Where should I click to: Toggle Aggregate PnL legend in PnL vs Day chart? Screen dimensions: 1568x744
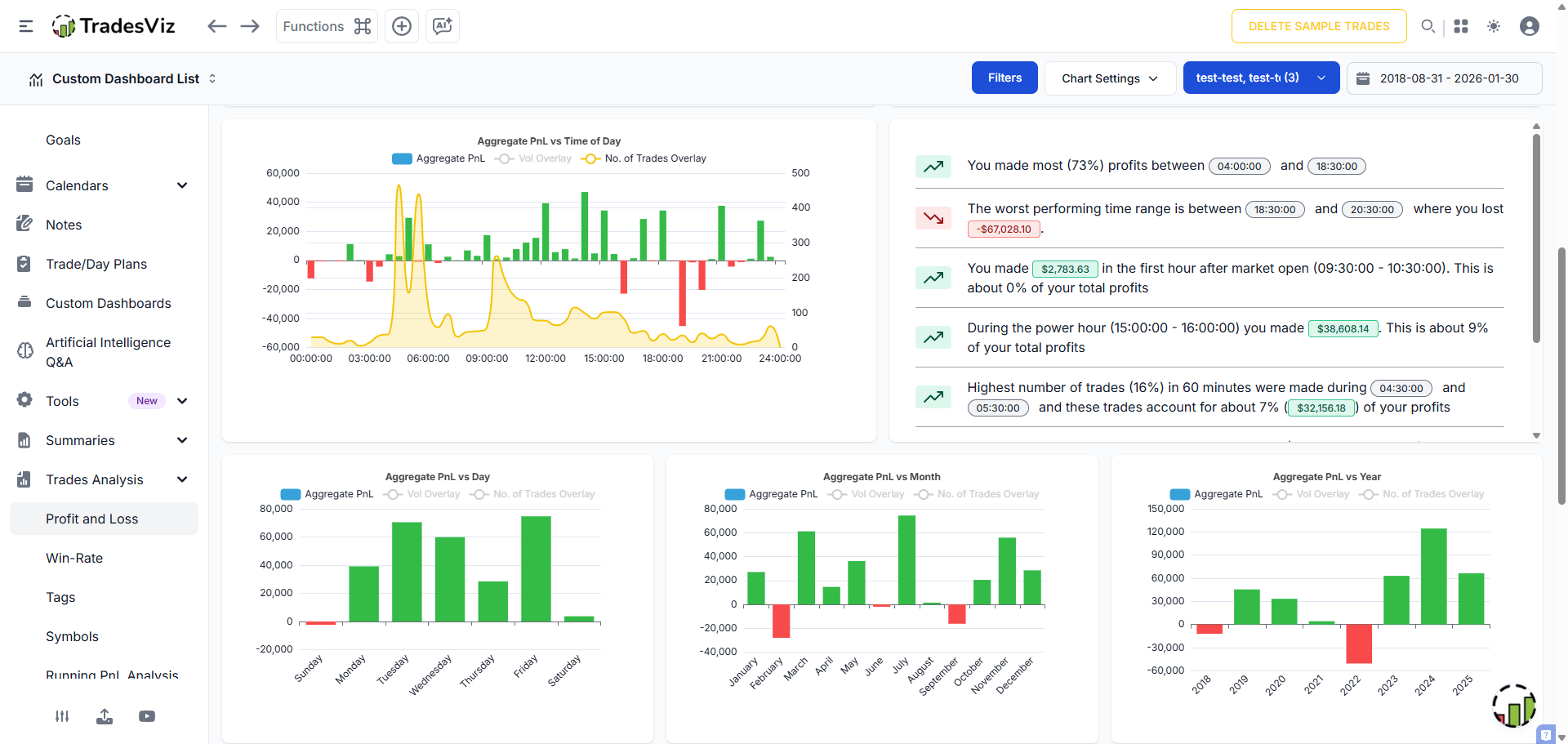[327, 494]
